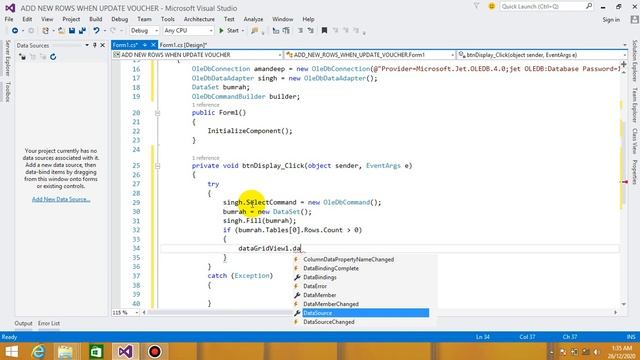Click the Sign in link

(611, 20)
